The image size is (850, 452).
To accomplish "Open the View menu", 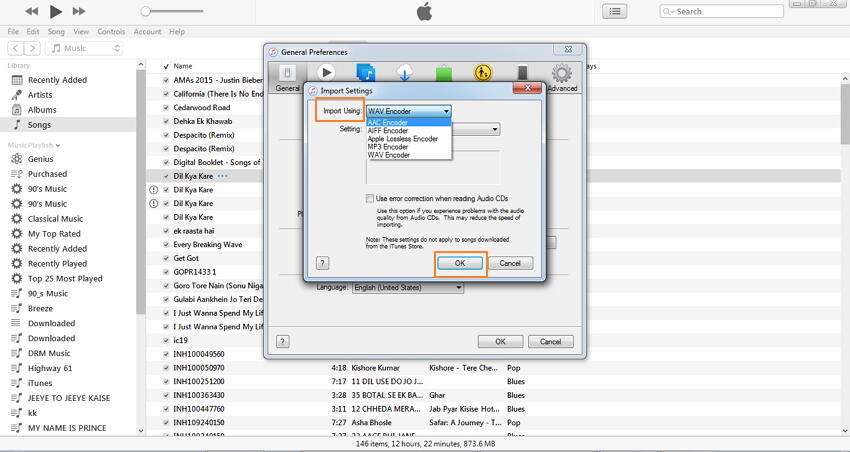I will [81, 31].
